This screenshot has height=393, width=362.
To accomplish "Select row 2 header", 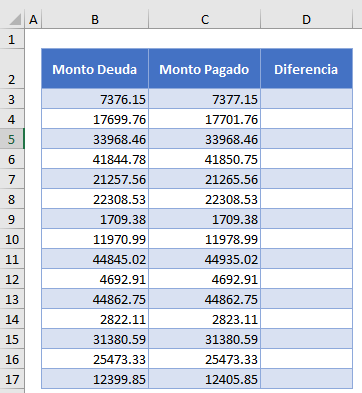I will (12, 69).
